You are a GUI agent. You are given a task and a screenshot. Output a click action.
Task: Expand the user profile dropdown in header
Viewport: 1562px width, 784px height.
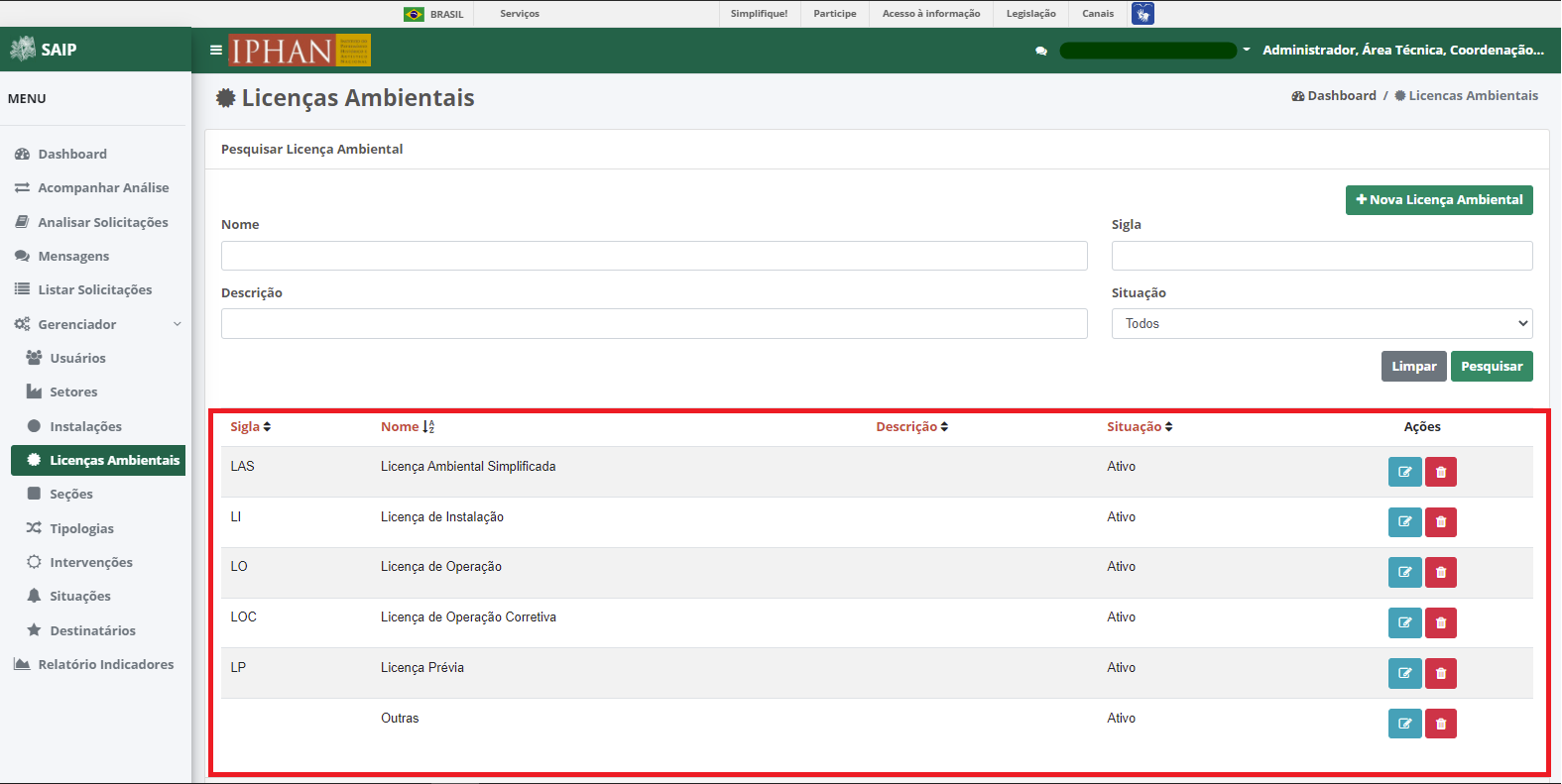(x=1247, y=50)
